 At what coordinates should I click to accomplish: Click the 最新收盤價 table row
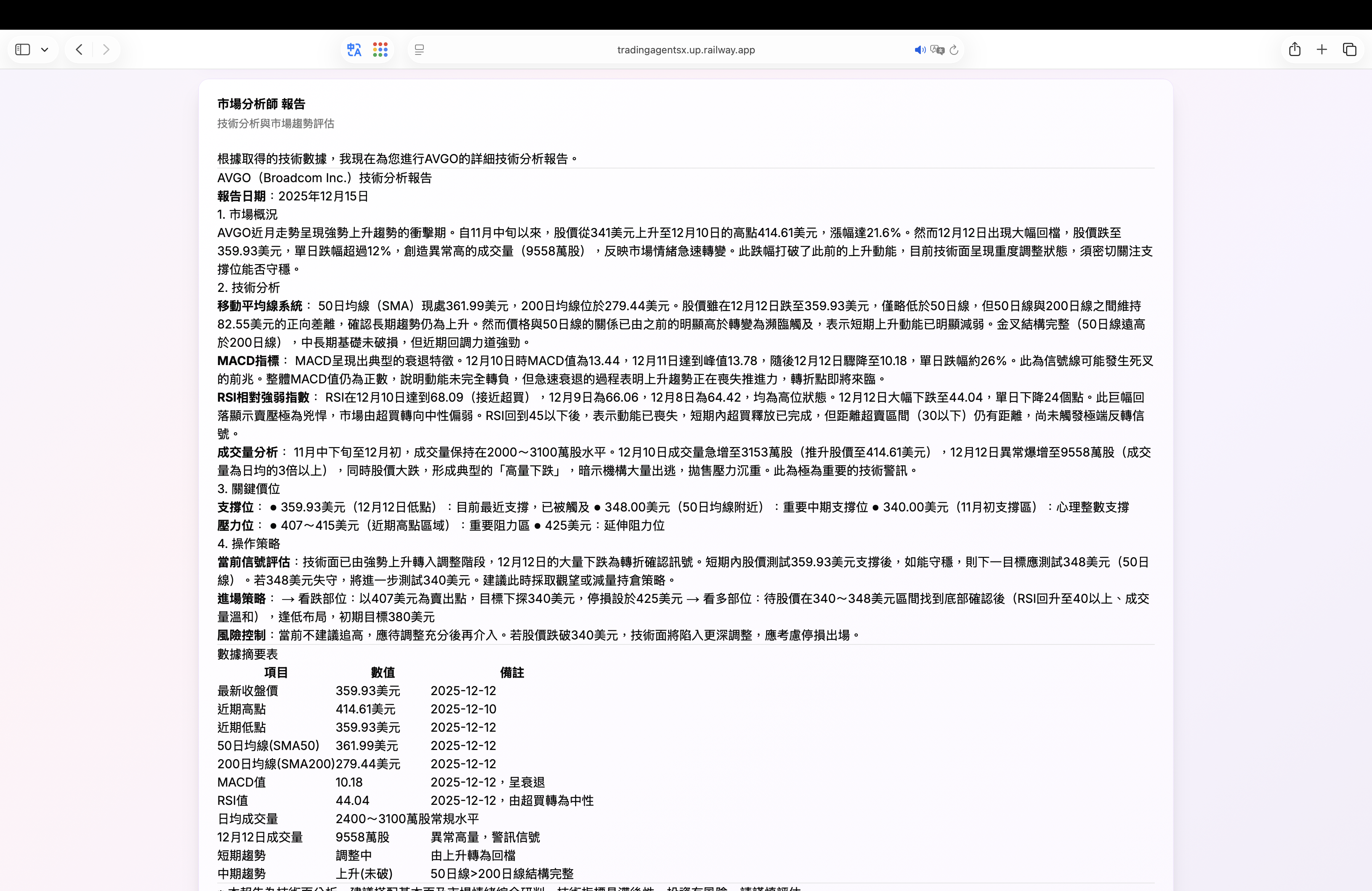(x=248, y=691)
